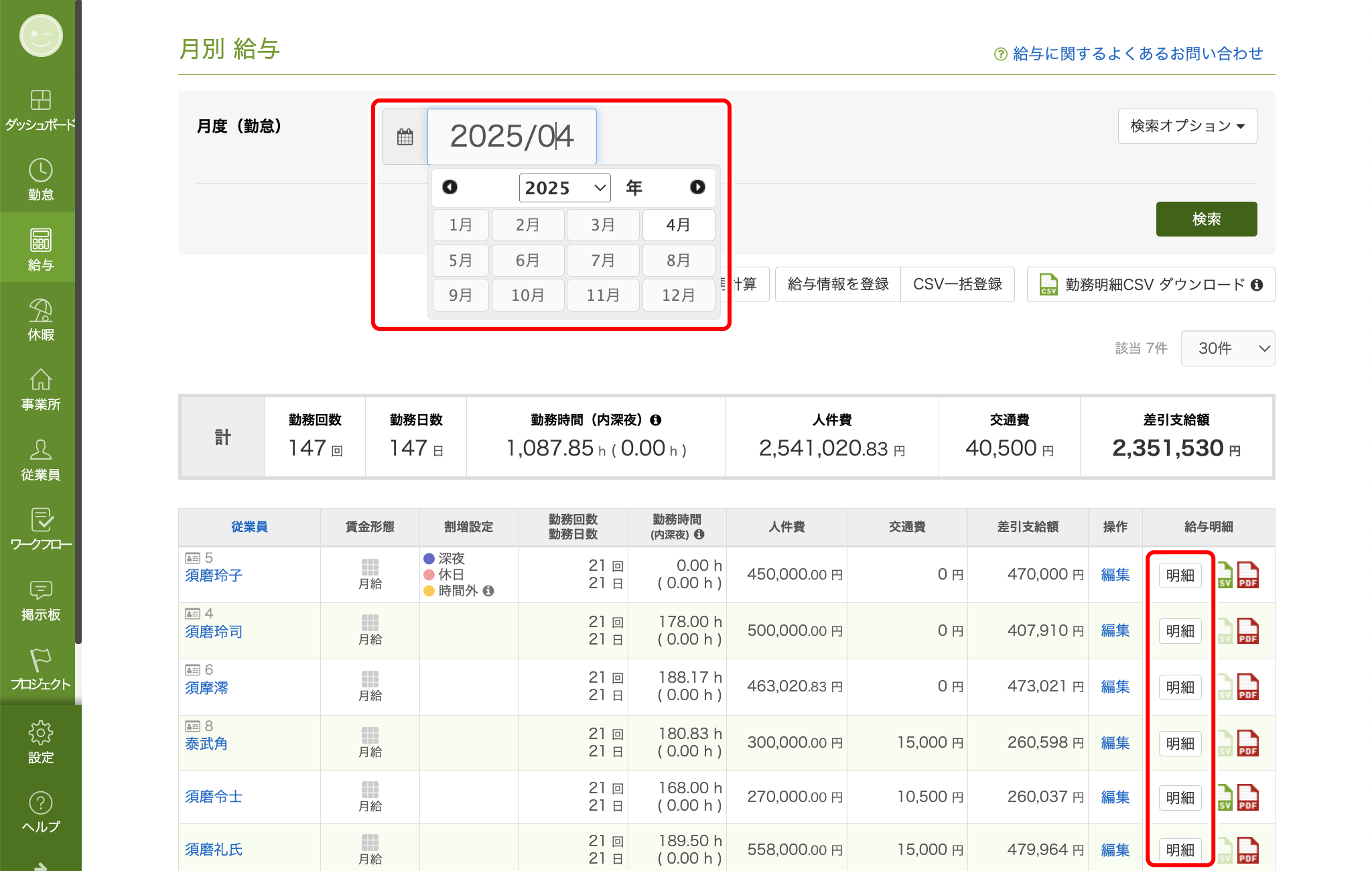Click 編集 for 須磨令士
This screenshot has width=1372, height=871.
tap(1115, 797)
